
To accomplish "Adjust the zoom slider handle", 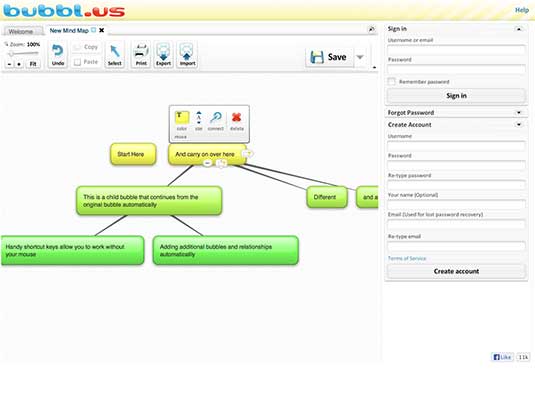I will click(11, 54).
